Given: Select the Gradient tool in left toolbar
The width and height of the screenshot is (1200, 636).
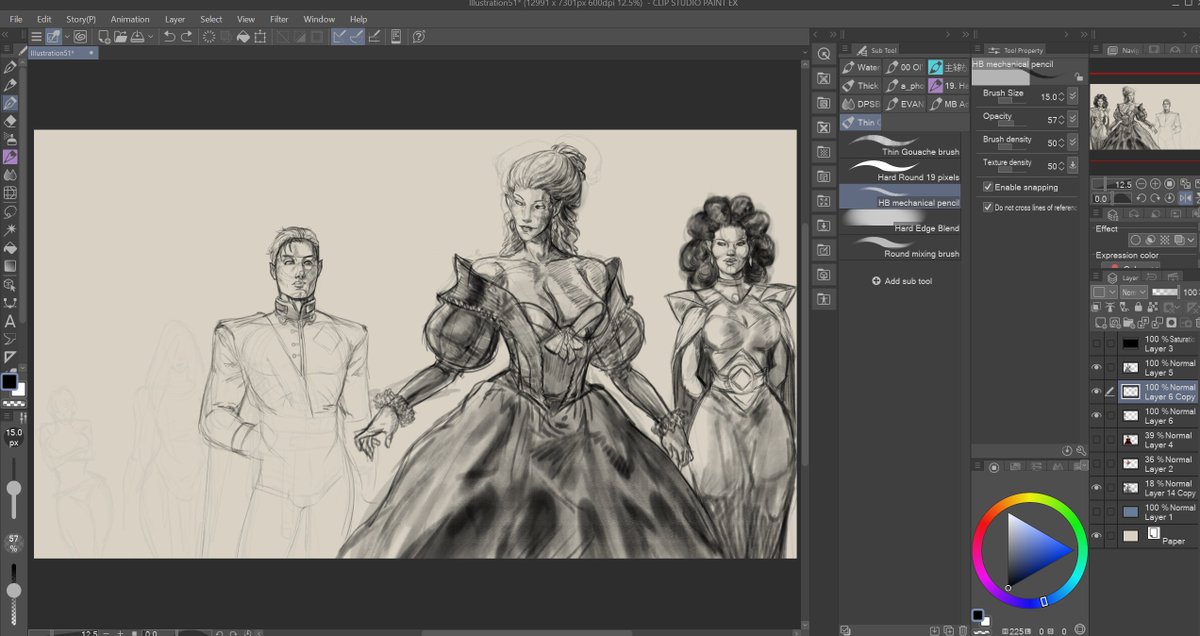Looking at the screenshot, I should (10, 266).
